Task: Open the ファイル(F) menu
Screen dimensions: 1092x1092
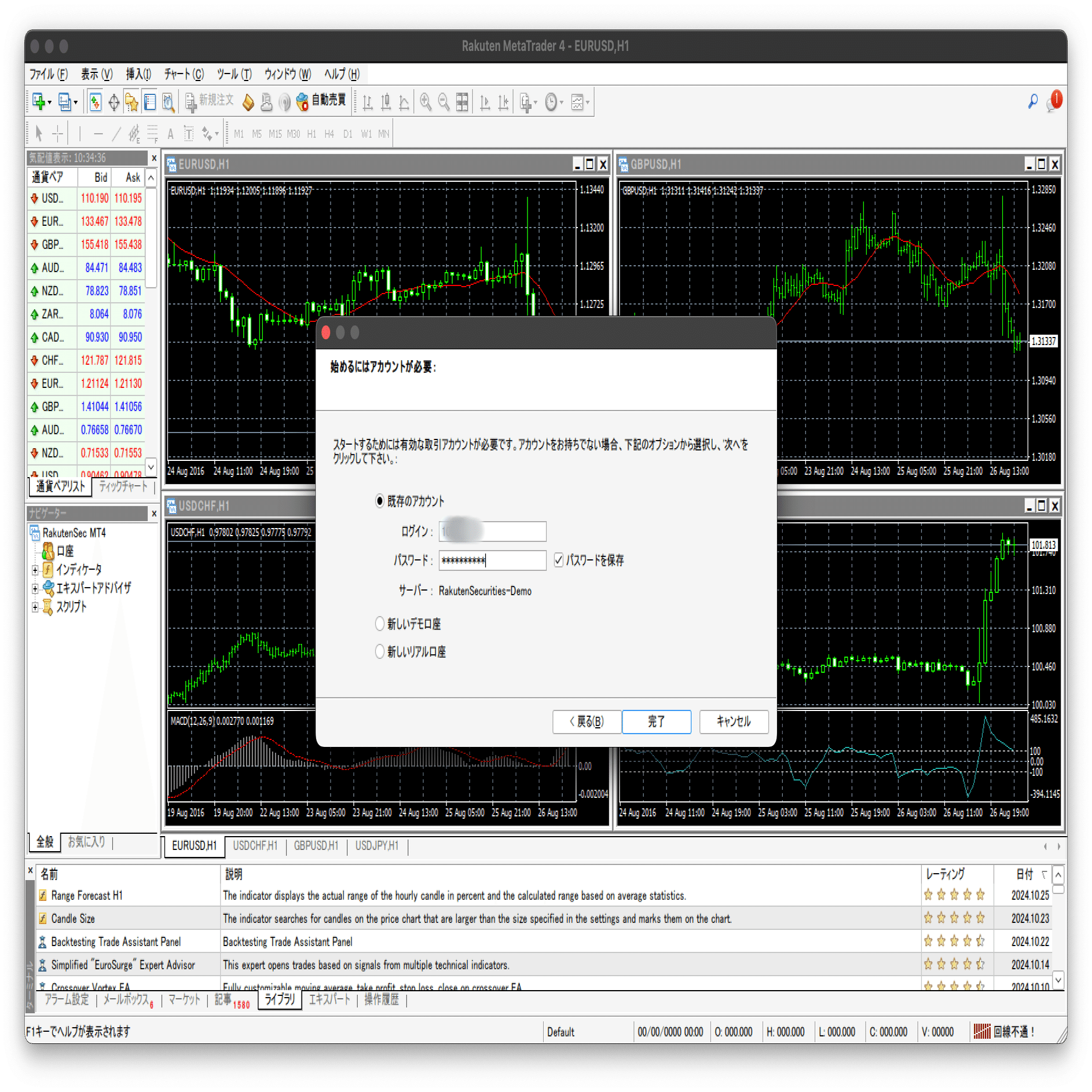Action: tap(49, 74)
